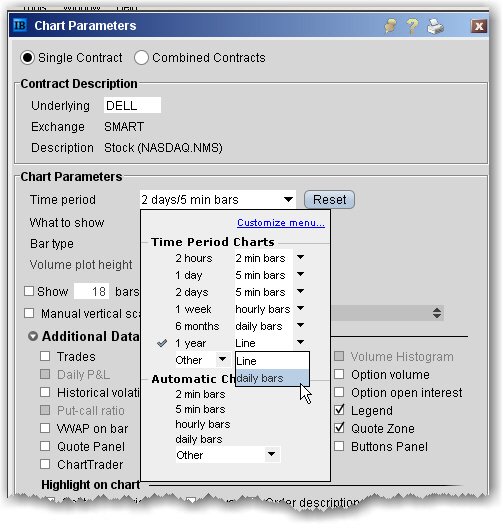Viewport: 502px width, 531px height.
Task: Open the Time period dropdown arrow
Action: (288, 199)
